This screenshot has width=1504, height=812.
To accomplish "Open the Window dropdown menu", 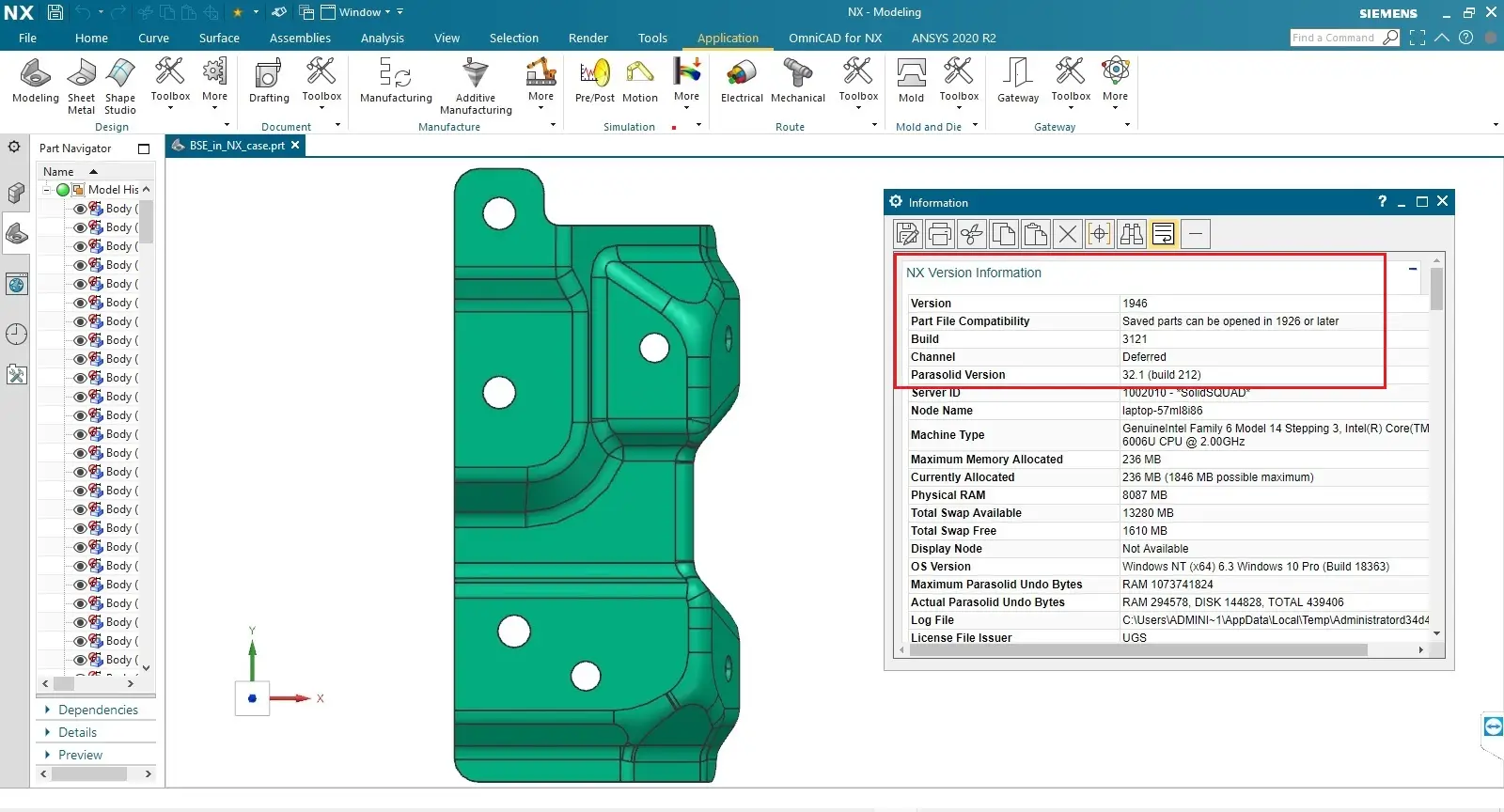I will 364,12.
